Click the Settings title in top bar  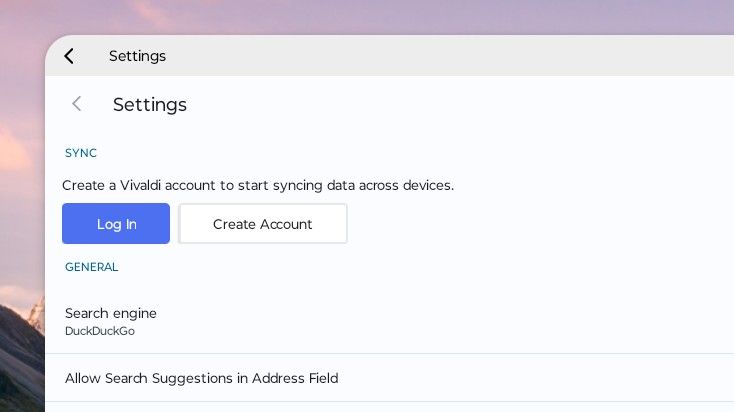(x=137, y=56)
